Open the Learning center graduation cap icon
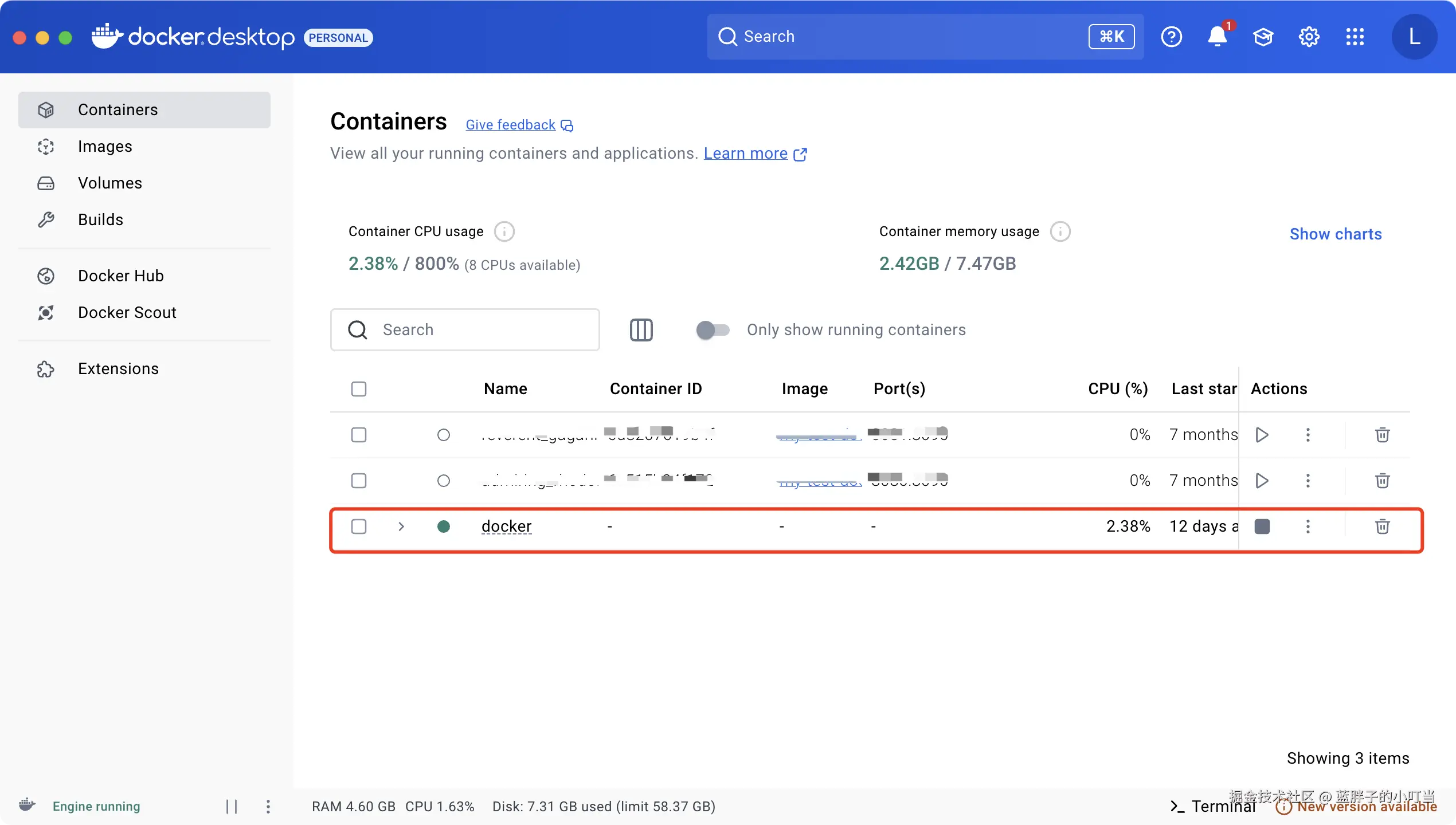Image resolution: width=1456 pixels, height=825 pixels. pos(1263,37)
